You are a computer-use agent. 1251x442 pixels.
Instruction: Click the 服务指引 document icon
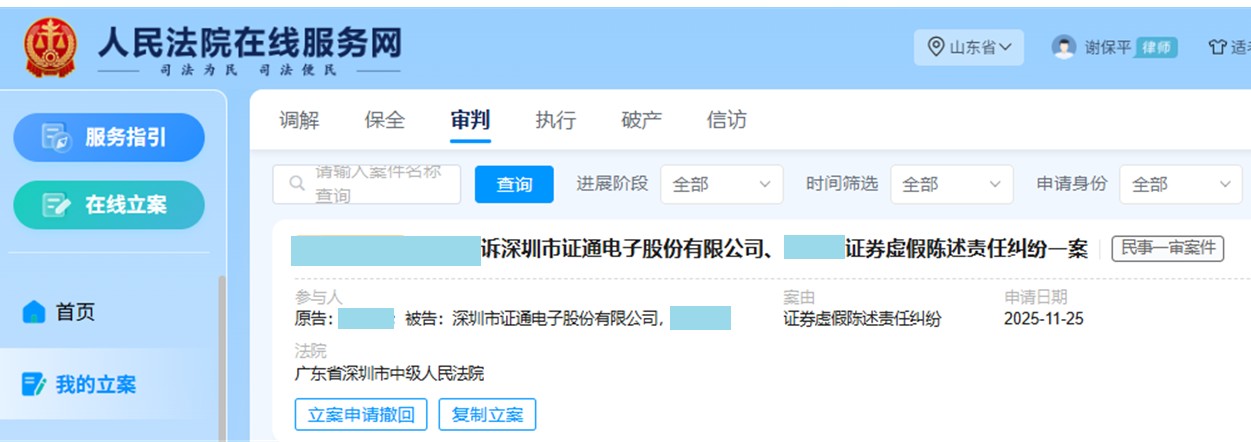coord(56,138)
